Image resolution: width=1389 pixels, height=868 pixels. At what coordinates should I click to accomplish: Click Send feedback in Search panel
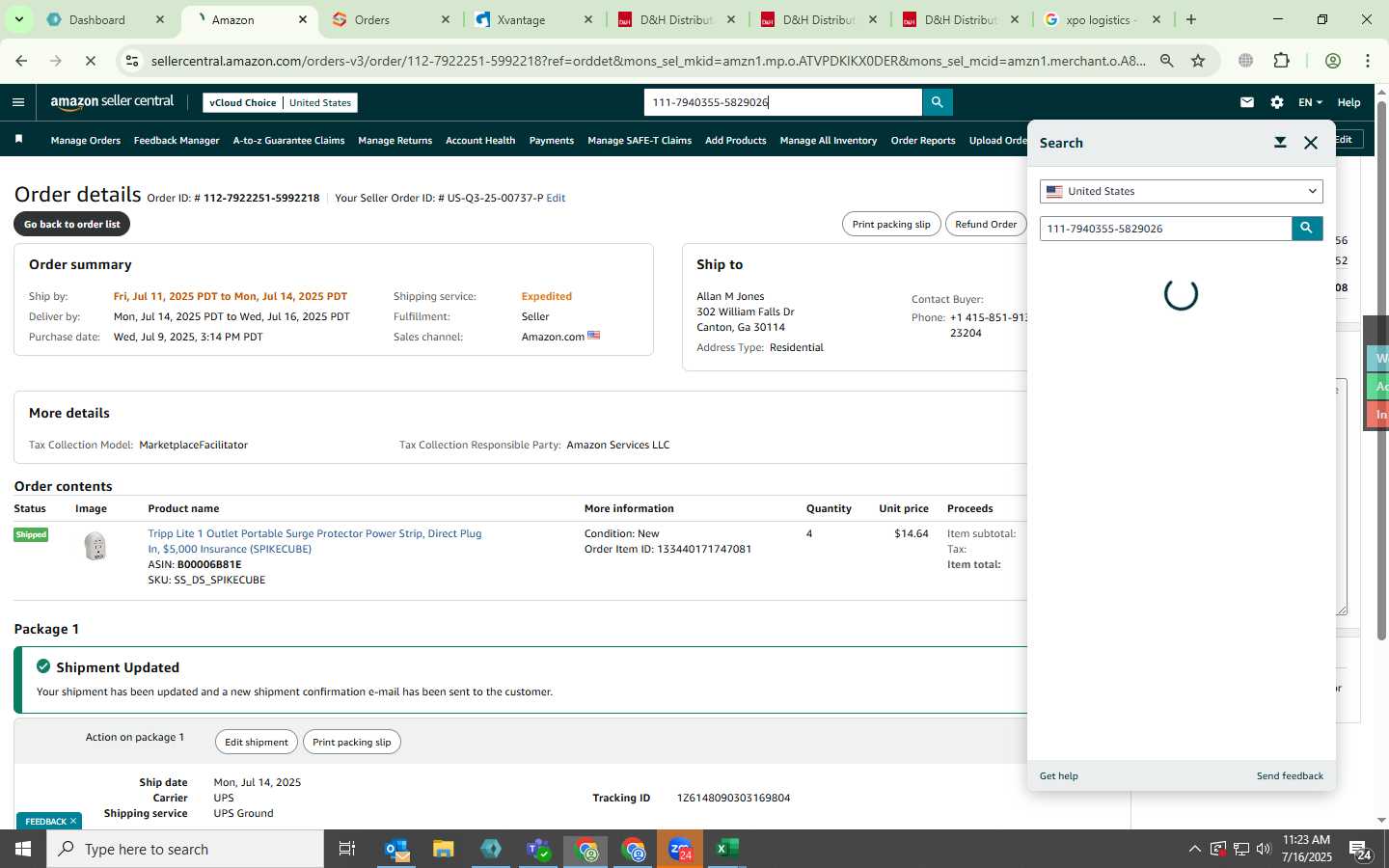click(x=1290, y=775)
